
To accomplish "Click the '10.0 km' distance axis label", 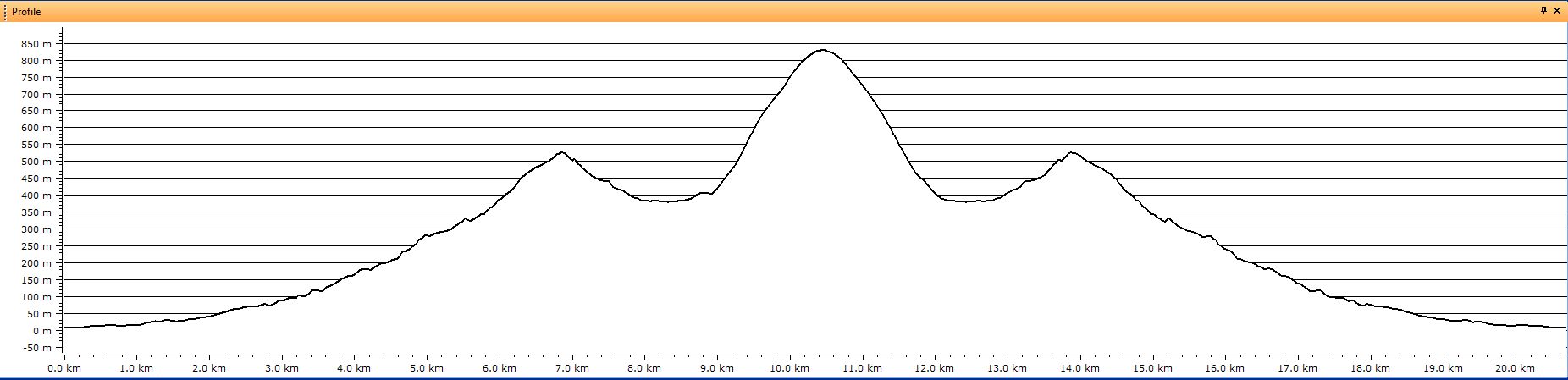I will 790,369.
